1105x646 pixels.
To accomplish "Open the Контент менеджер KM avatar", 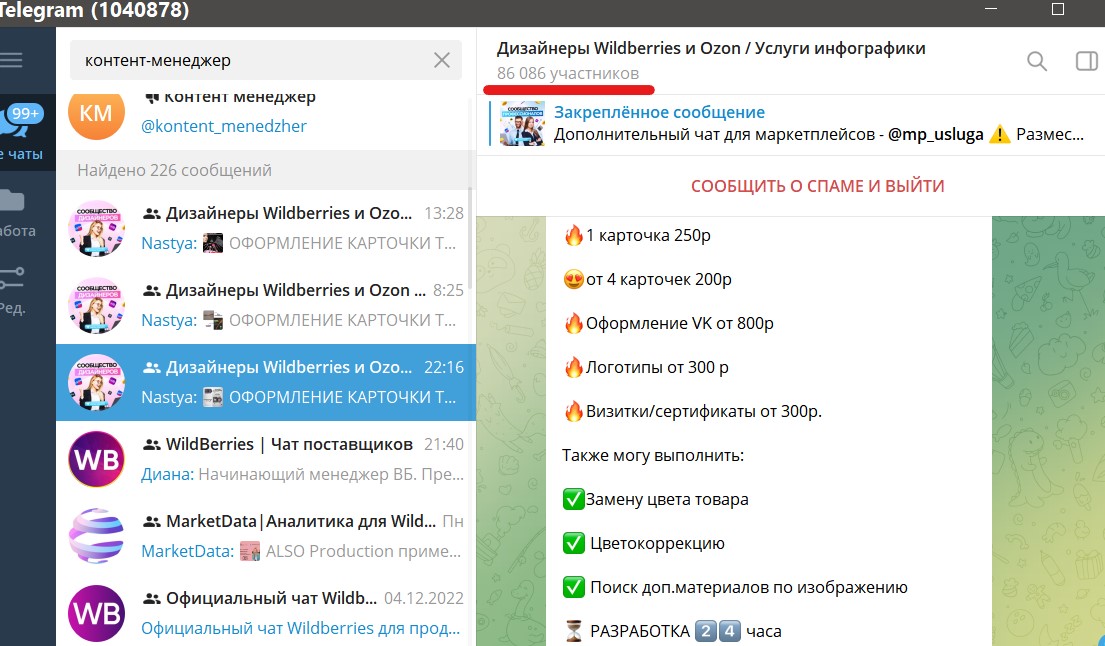I will pos(97,113).
